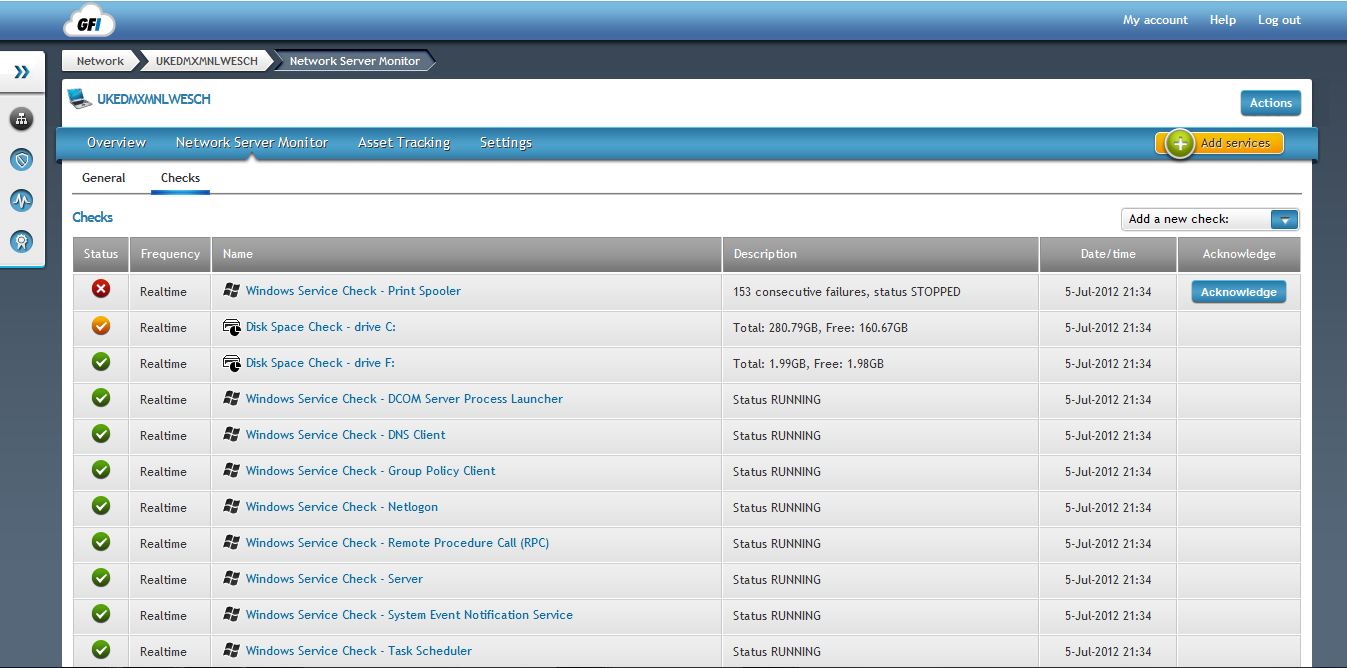Sort checks by Date/time column header
The height and width of the screenshot is (668, 1347).
click(1107, 254)
